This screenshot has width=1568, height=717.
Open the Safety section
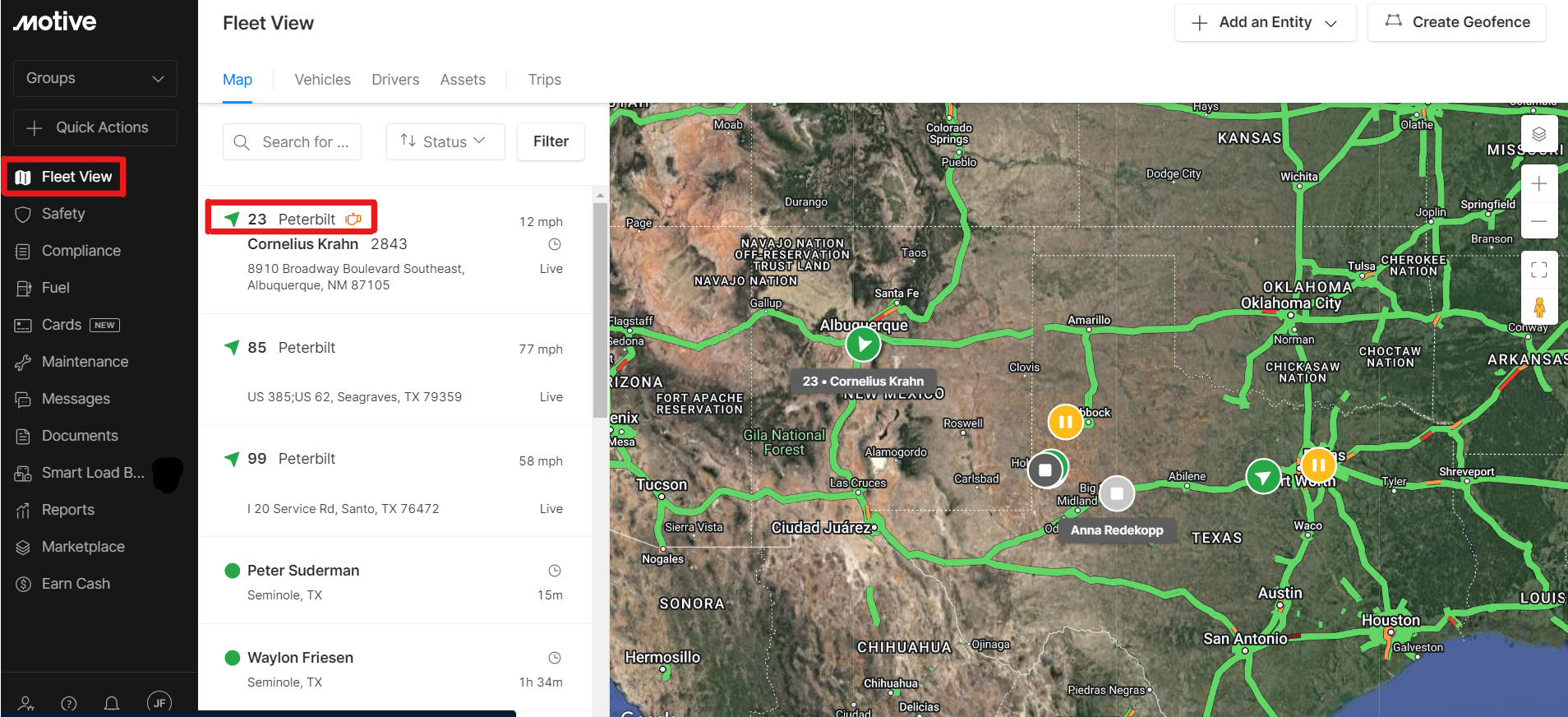63,214
